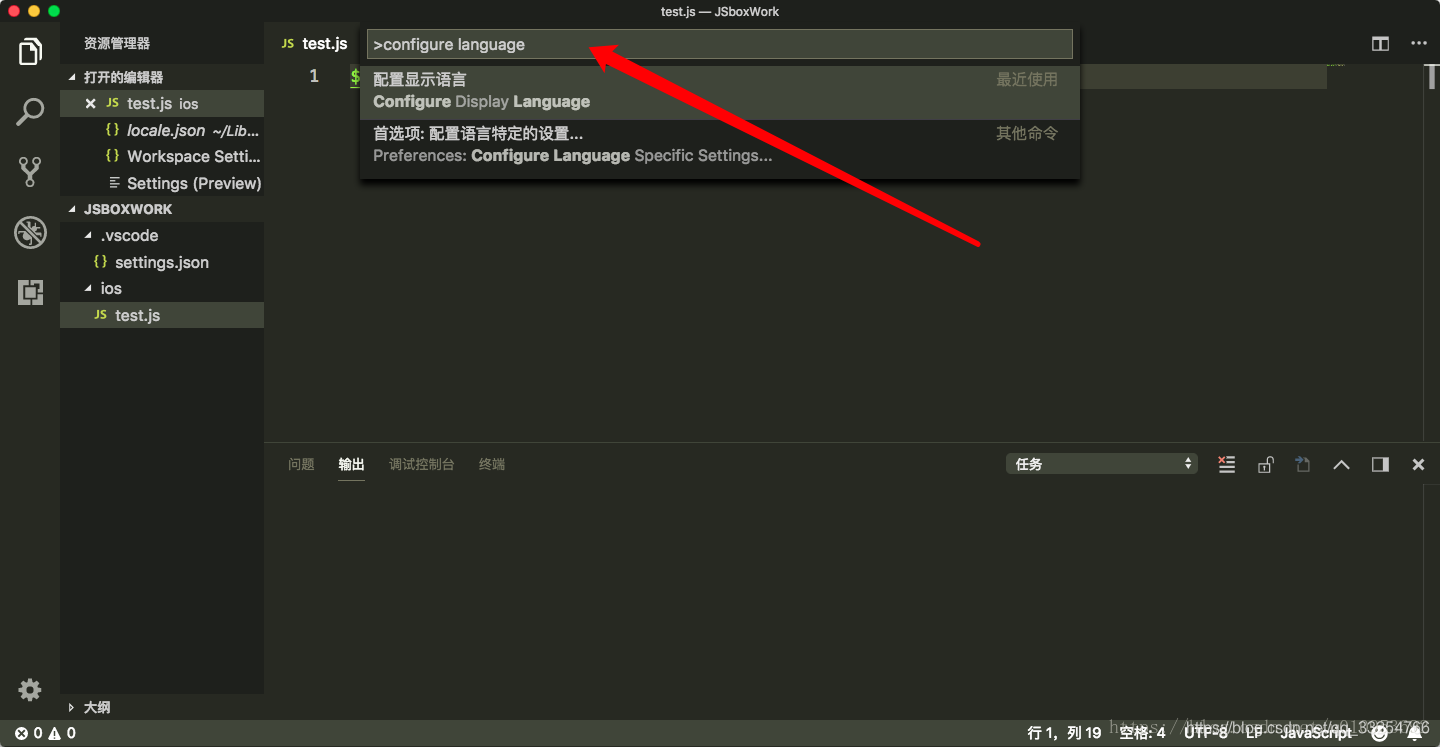Viewport: 1440px width, 747px height.
Task: Open the Explorer view in activity bar
Action: point(30,52)
